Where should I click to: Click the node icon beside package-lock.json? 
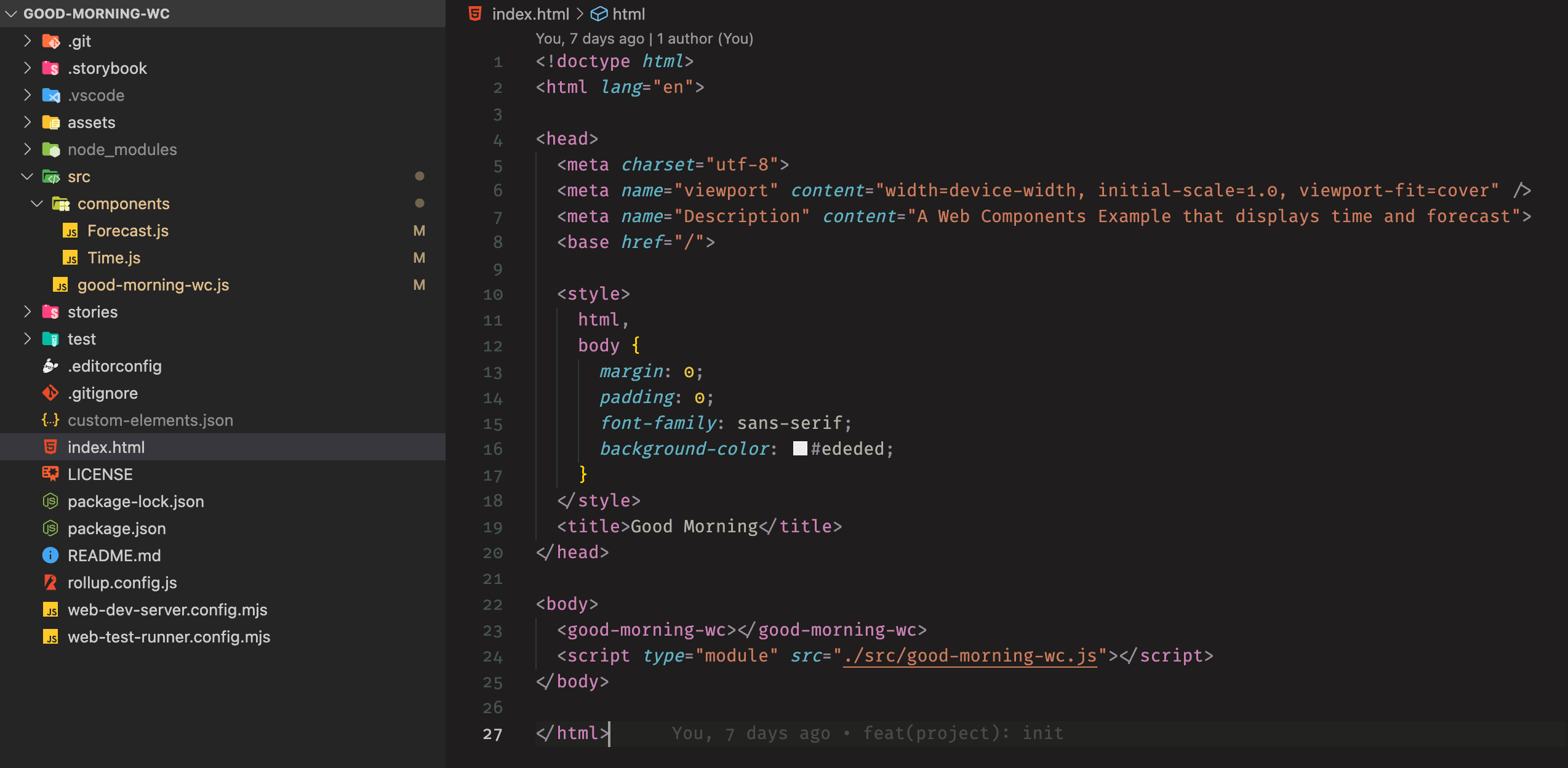pyautogui.click(x=50, y=502)
